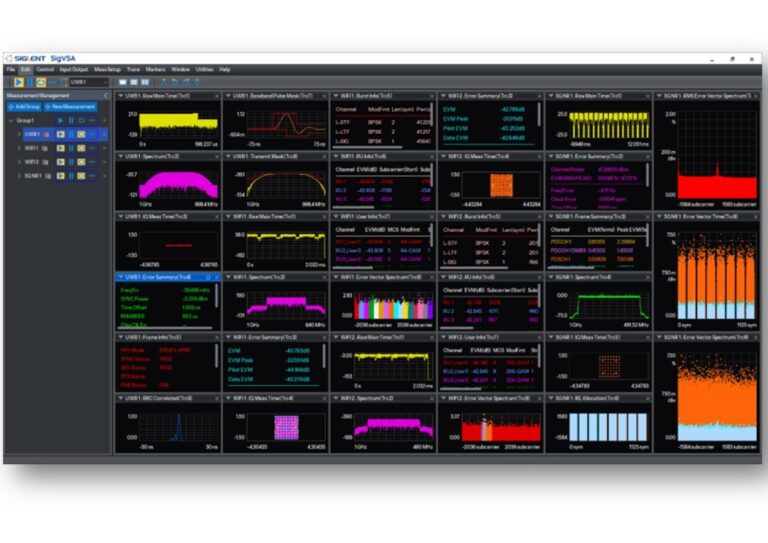Run the UWB1 measurement with its play icon
The image size is (768, 543).
[60, 134]
